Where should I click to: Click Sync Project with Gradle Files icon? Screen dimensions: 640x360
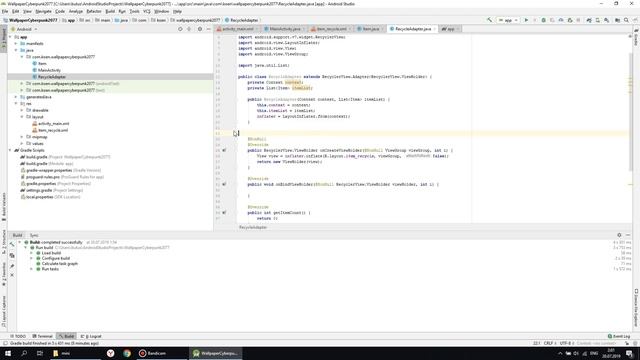589,20
